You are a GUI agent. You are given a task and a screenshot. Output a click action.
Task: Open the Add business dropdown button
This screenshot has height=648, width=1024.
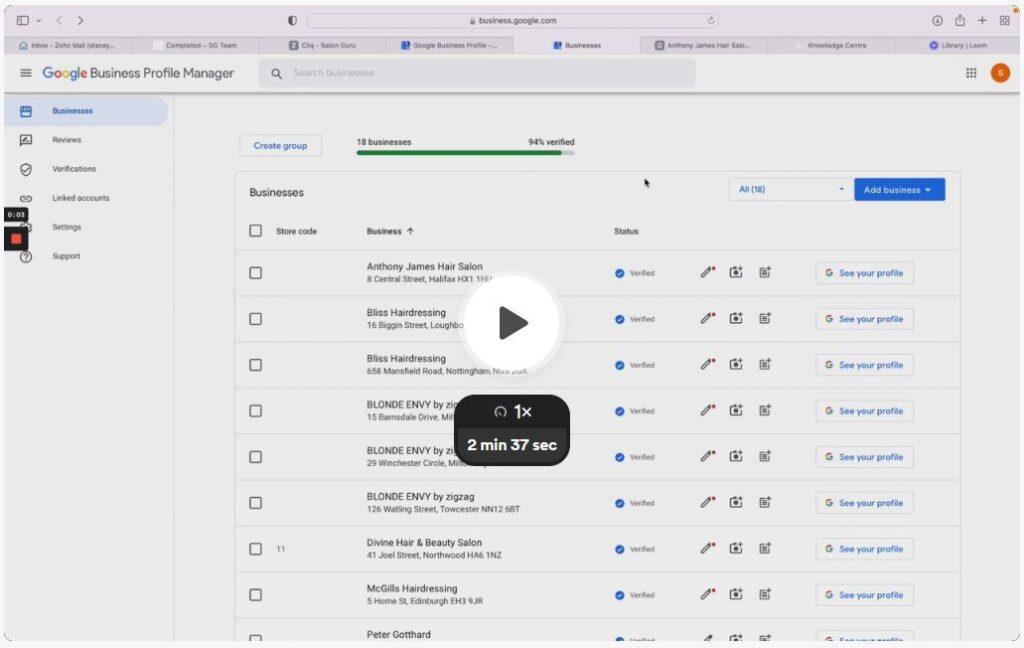point(899,189)
